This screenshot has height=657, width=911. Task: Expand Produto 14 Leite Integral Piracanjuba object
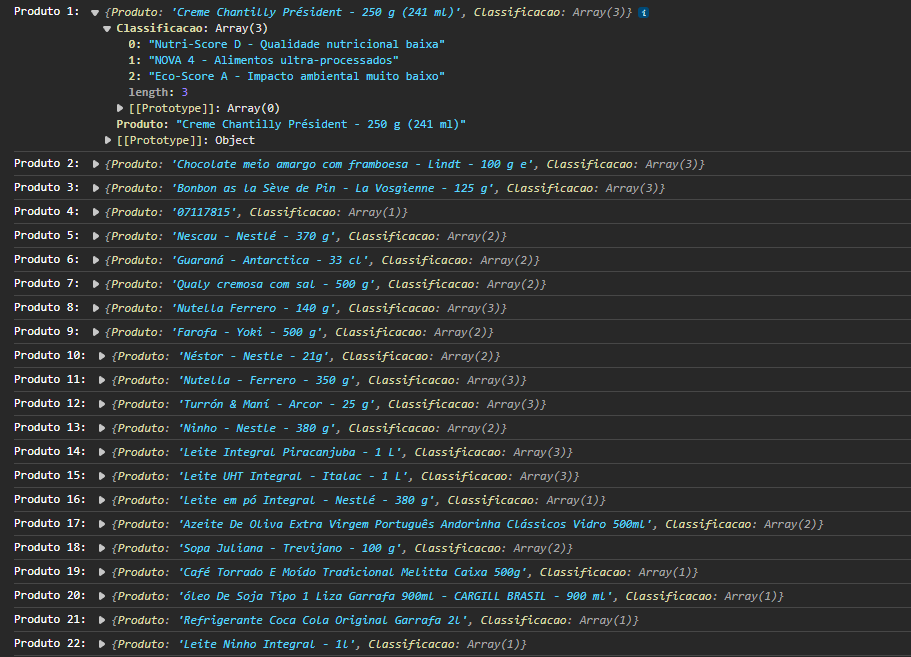pyautogui.click(x=102, y=453)
